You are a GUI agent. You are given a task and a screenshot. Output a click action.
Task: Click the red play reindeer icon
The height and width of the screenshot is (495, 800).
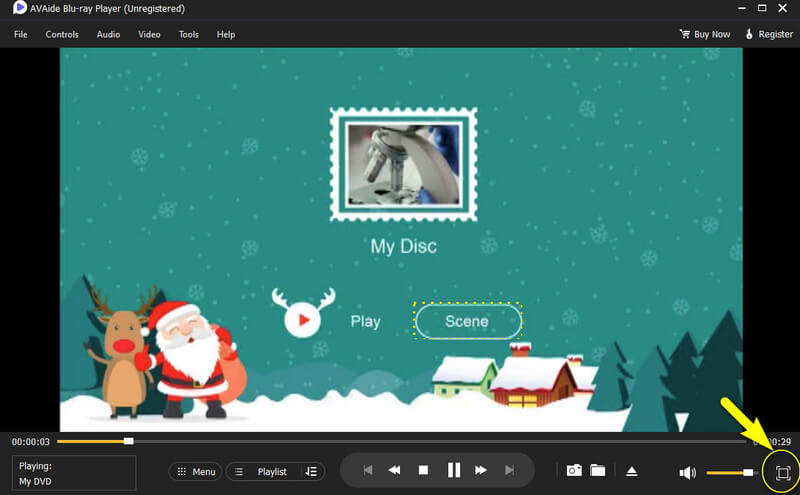(303, 313)
